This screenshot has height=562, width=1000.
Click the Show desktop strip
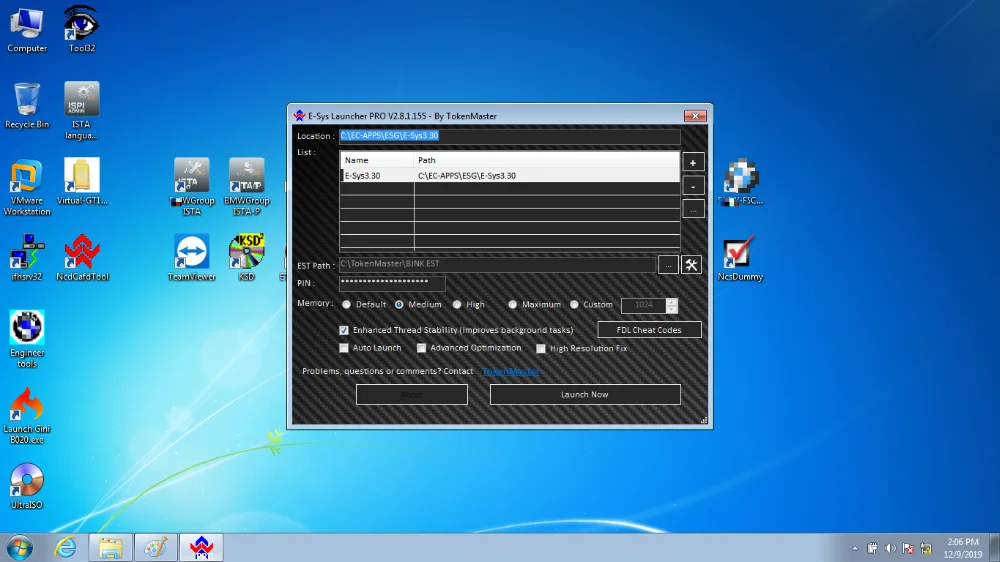click(994, 548)
